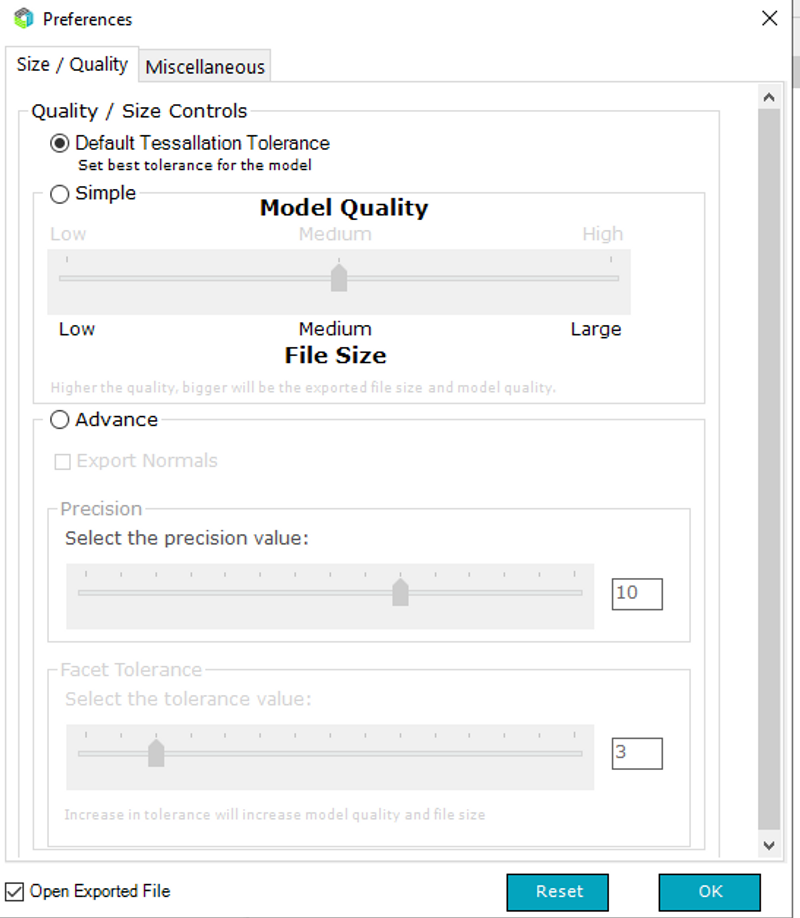Select Default Tessallation Tolerance radio button
This screenshot has height=918, width=800.
60,143
